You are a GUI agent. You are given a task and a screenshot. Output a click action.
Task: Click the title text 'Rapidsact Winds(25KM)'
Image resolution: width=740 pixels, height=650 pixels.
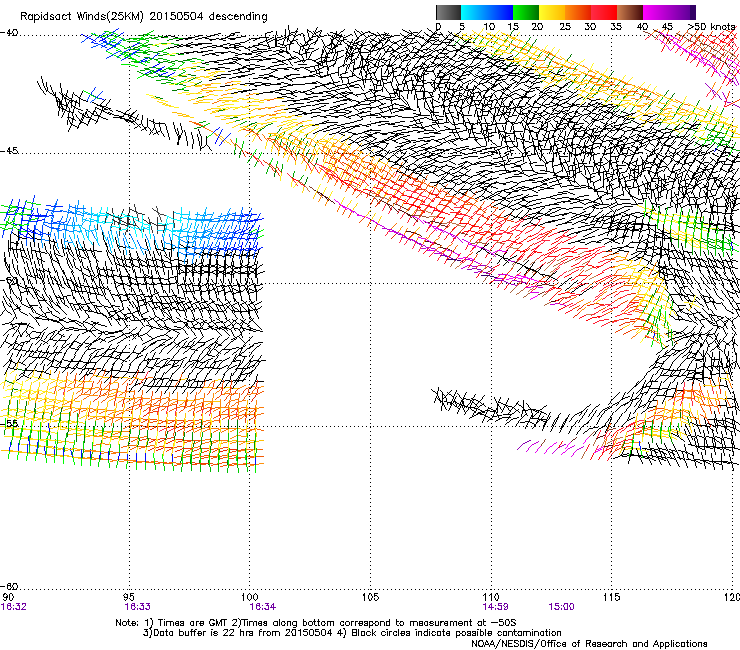point(81,17)
